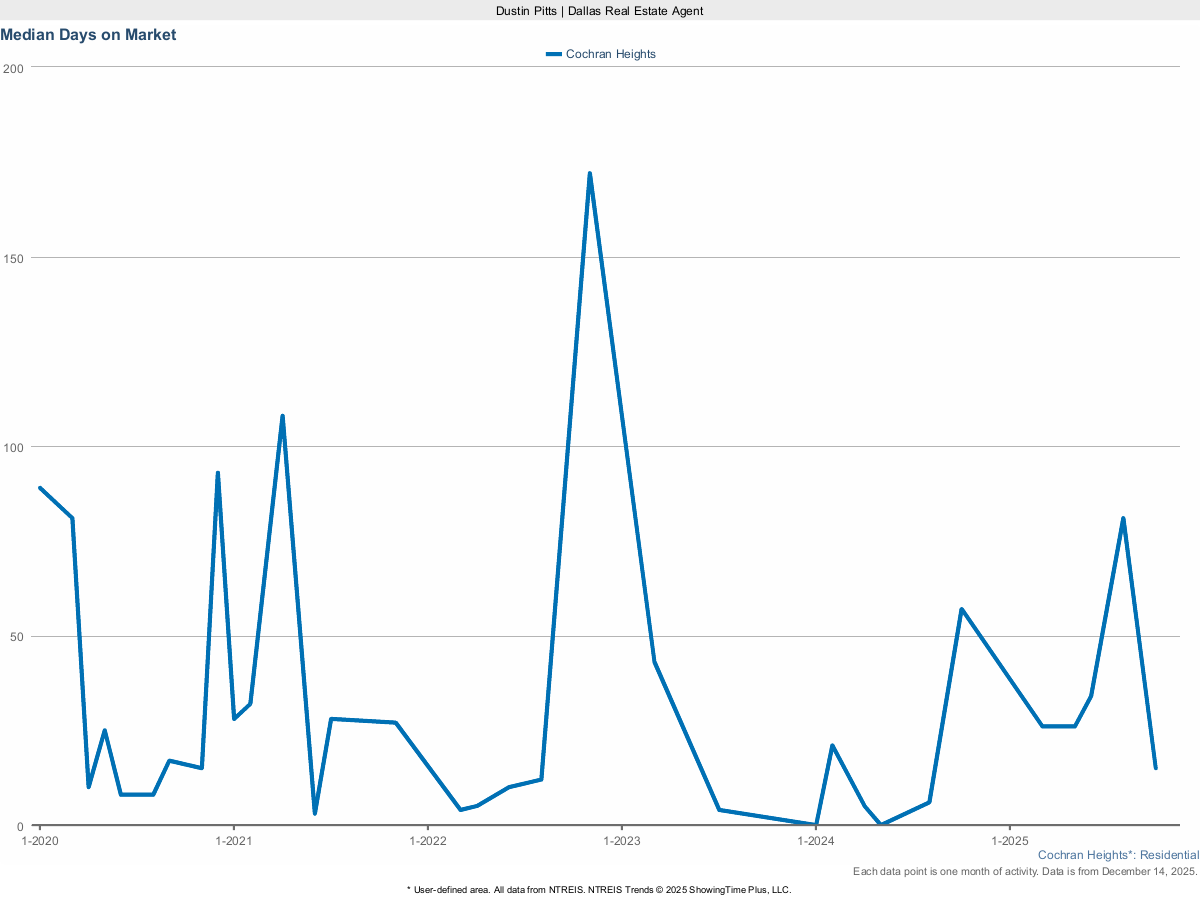Screen dimensions: 1200x900
Task: Select the late 2025 spike around 80 days
Action: pyautogui.click(x=1122, y=518)
